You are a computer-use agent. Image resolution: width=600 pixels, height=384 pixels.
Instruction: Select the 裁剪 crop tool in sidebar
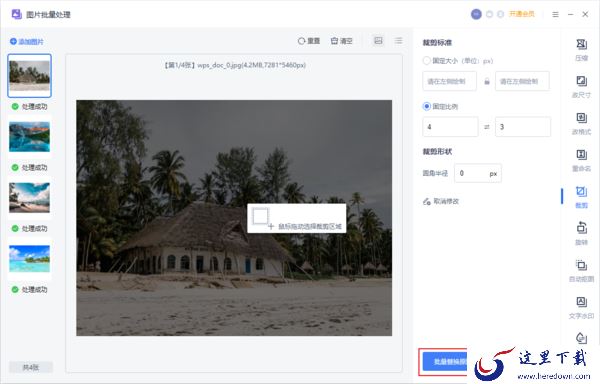point(581,197)
